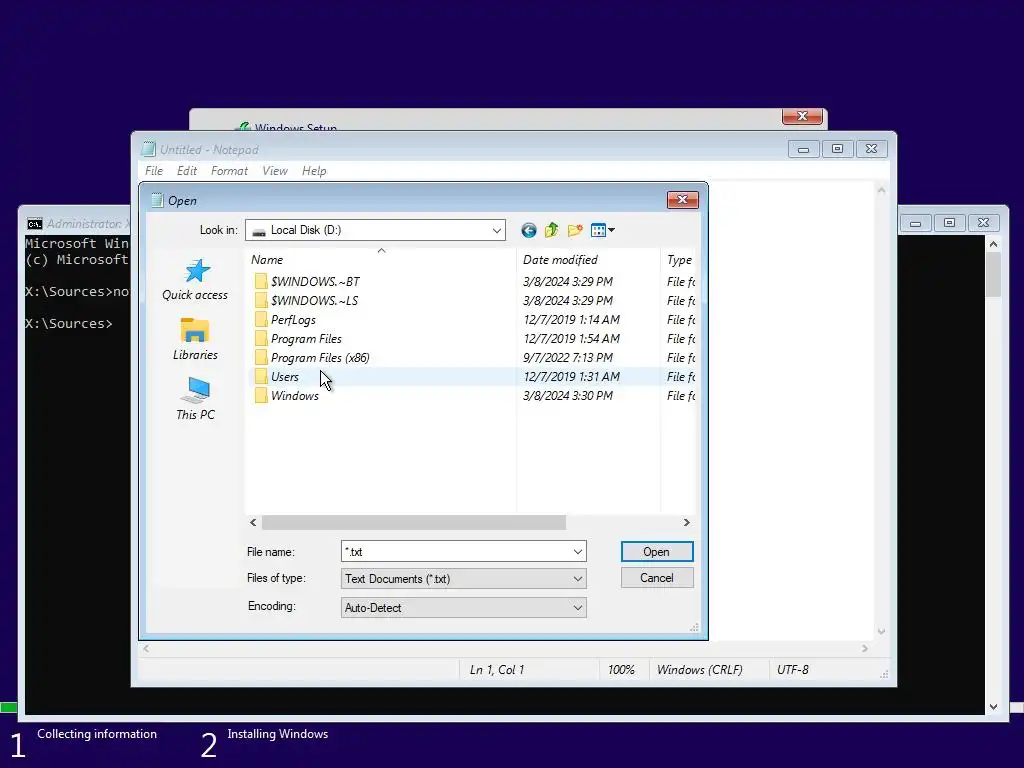
Task: Open the View Menu icon dropdown
Action: (602, 230)
